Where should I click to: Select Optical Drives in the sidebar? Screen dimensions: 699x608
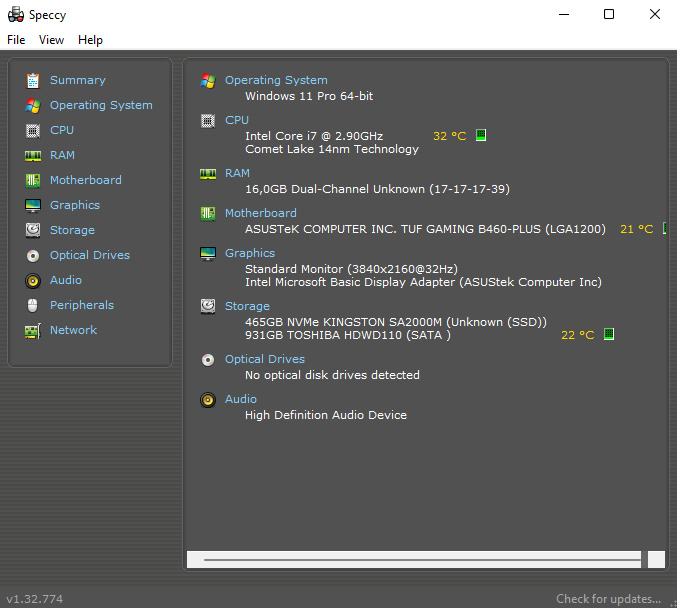coord(90,255)
